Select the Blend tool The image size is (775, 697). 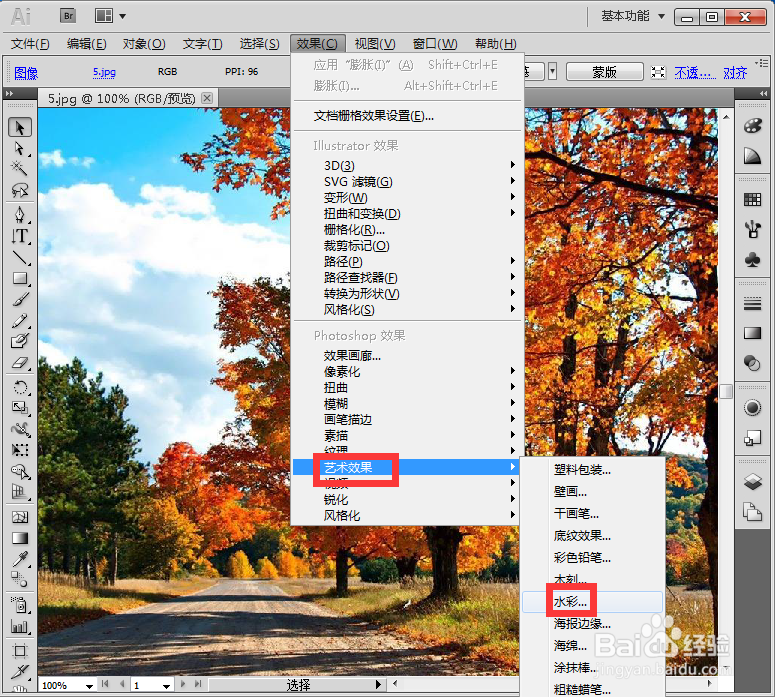point(20,579)
